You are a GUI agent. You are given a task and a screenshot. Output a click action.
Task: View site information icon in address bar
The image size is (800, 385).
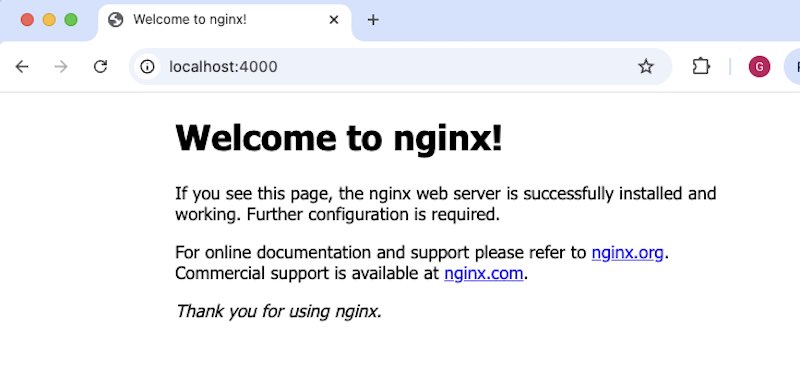pyautogui.click(x=147, y=66)
